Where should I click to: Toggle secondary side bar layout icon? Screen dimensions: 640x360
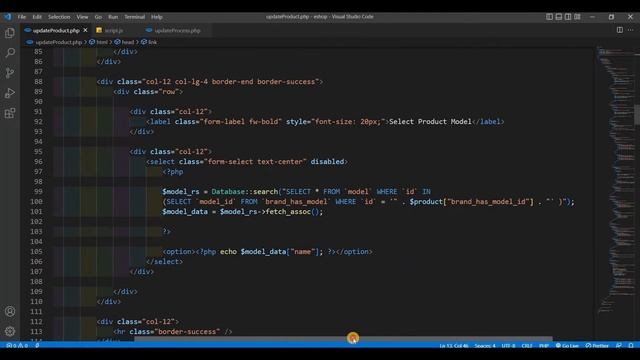[x=568, y=17]
